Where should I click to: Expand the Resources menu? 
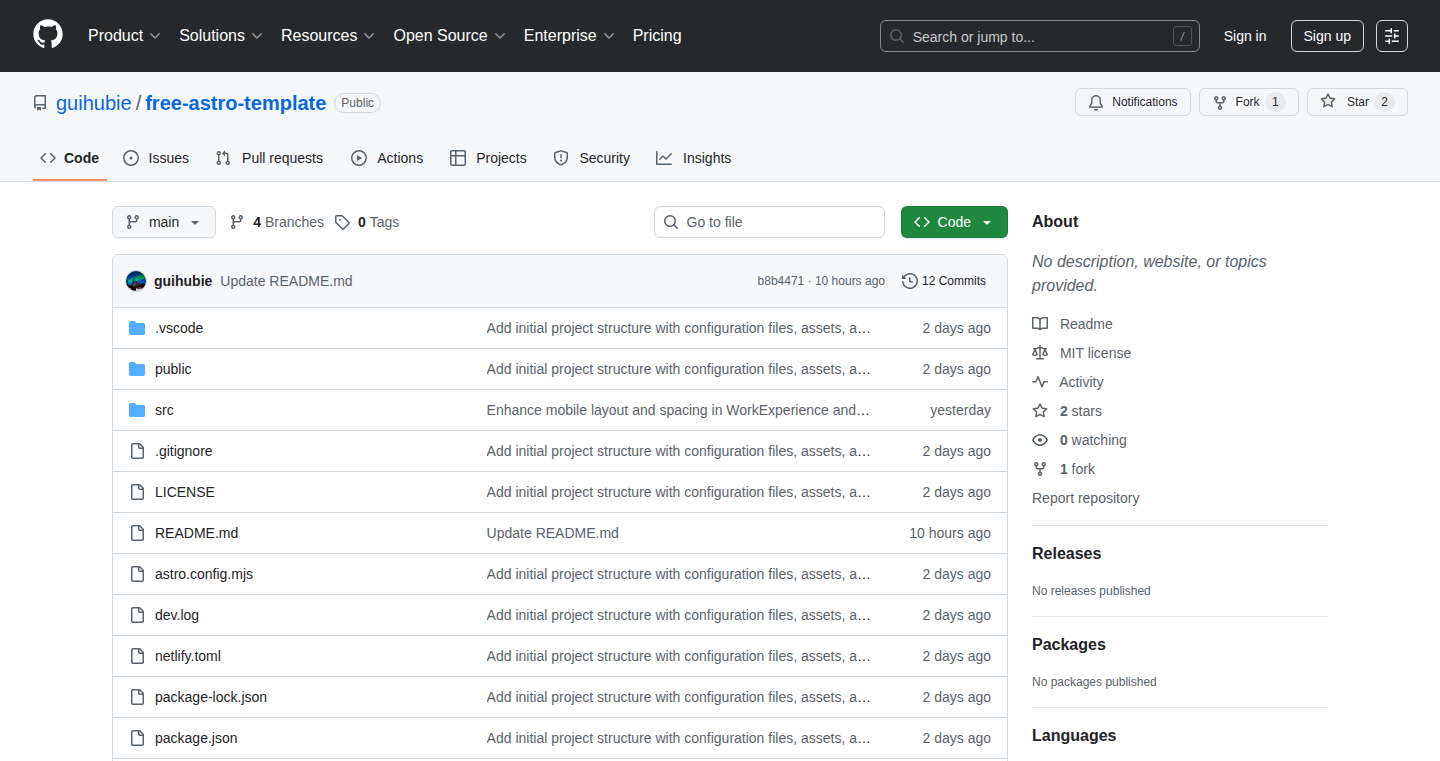tap(328, 36)
